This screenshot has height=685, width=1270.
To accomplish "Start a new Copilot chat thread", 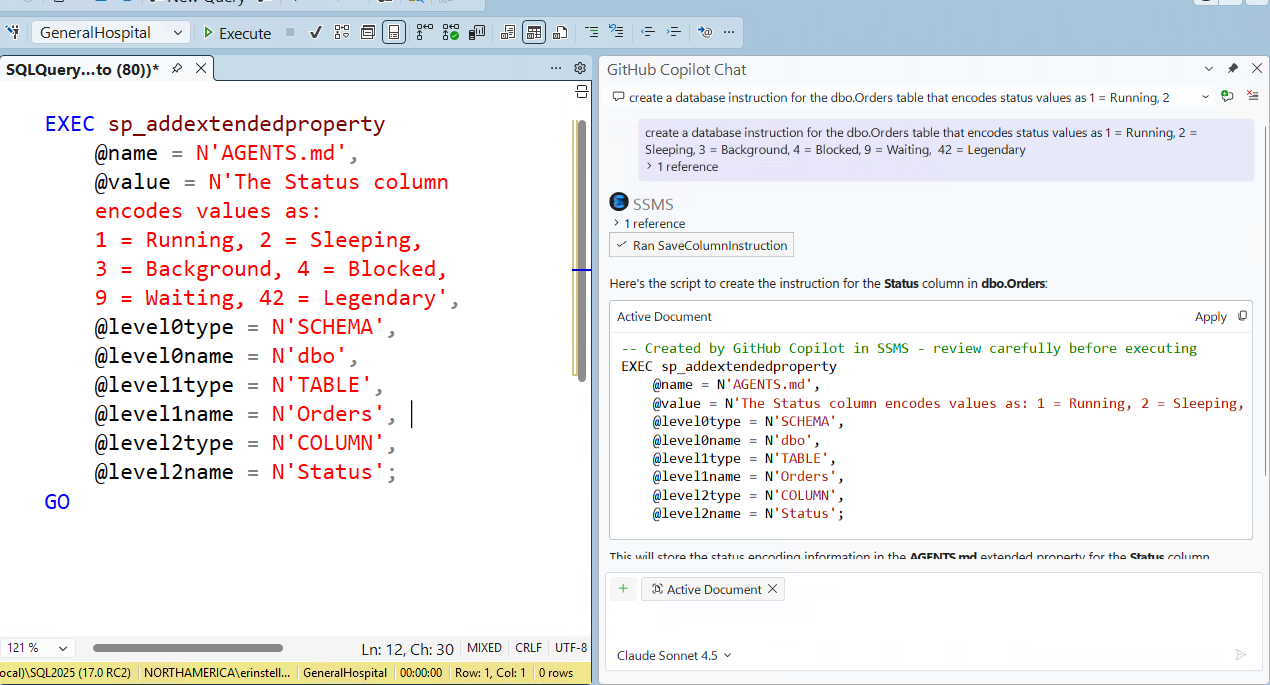I will (x=1227, y=97).
